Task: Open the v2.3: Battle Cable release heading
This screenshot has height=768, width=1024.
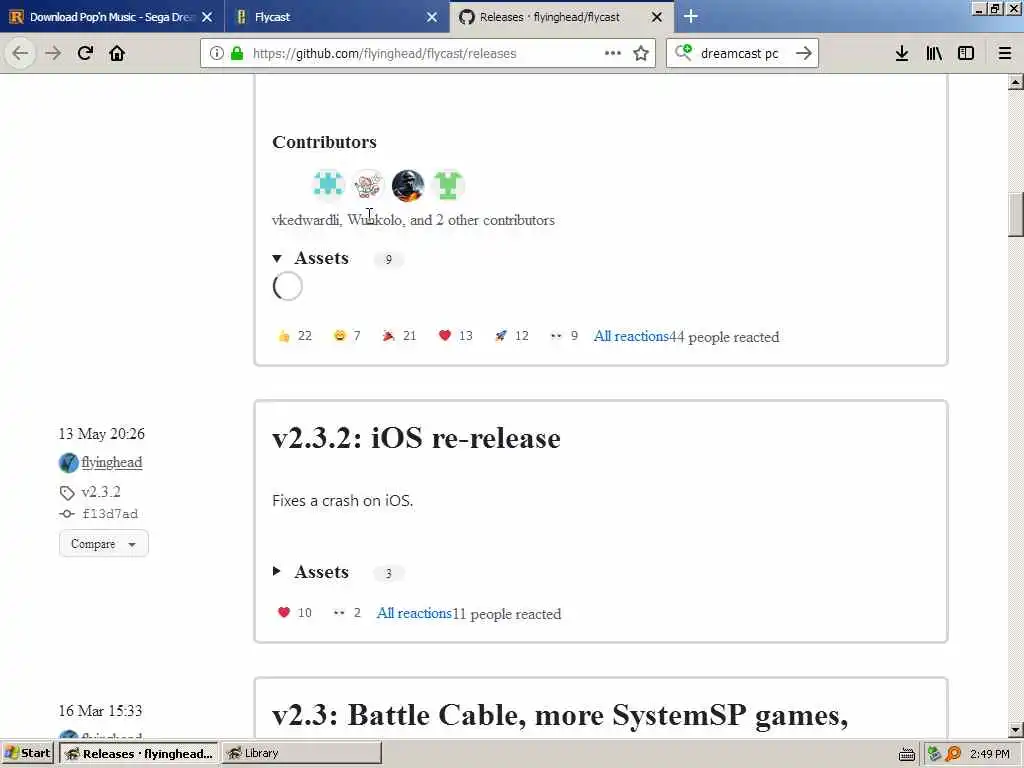Action: [560, 715]
